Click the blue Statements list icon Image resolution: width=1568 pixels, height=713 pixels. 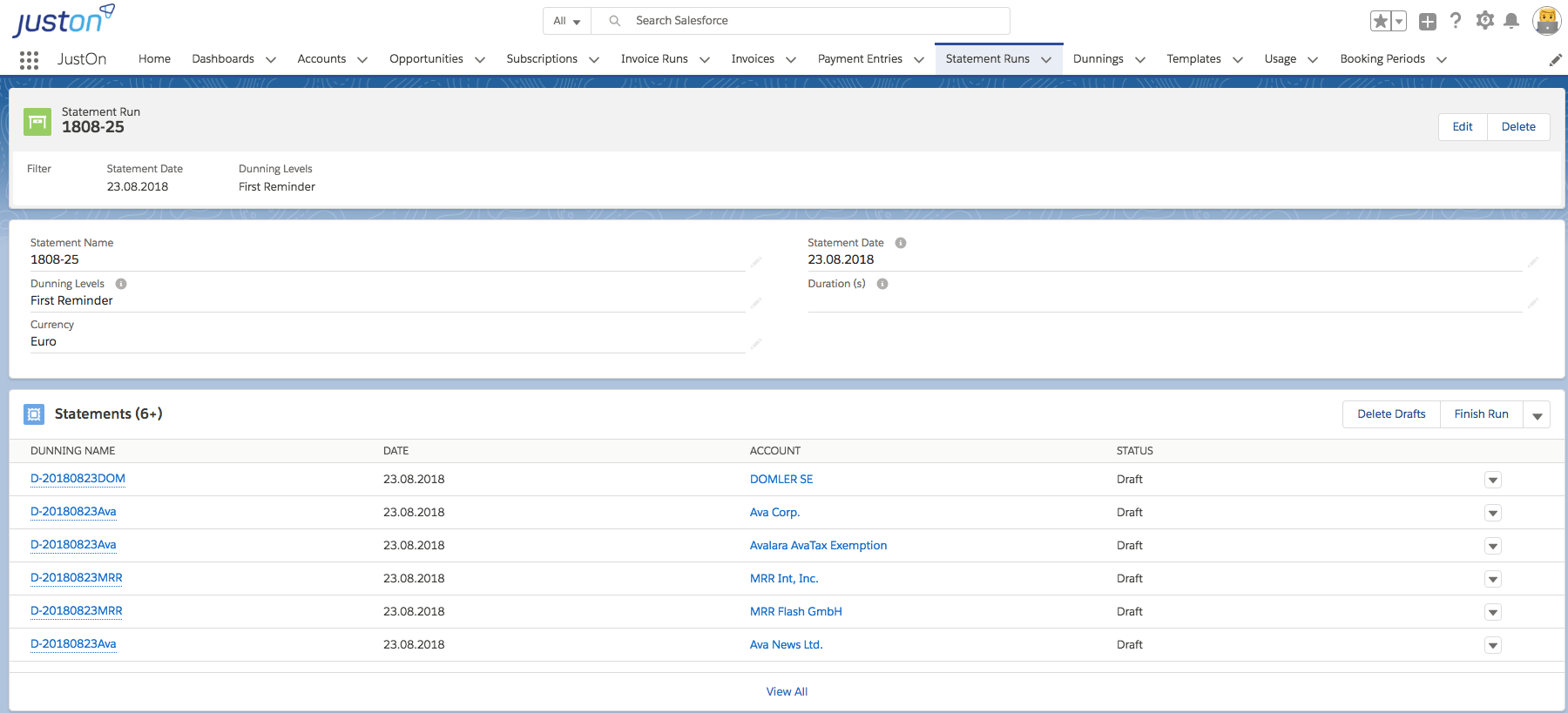click(34, 414)
